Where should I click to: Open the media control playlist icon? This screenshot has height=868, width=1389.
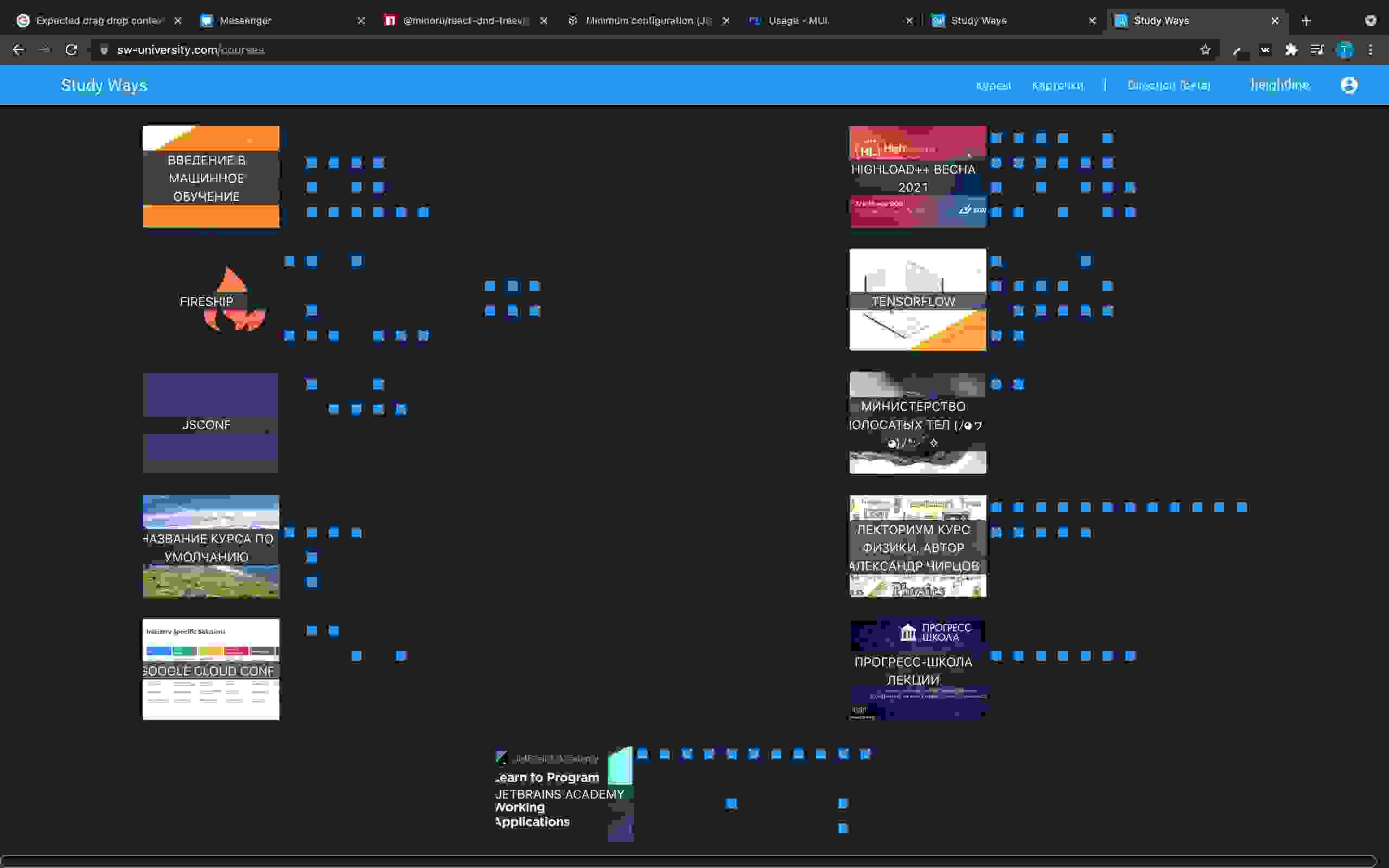1317,50
